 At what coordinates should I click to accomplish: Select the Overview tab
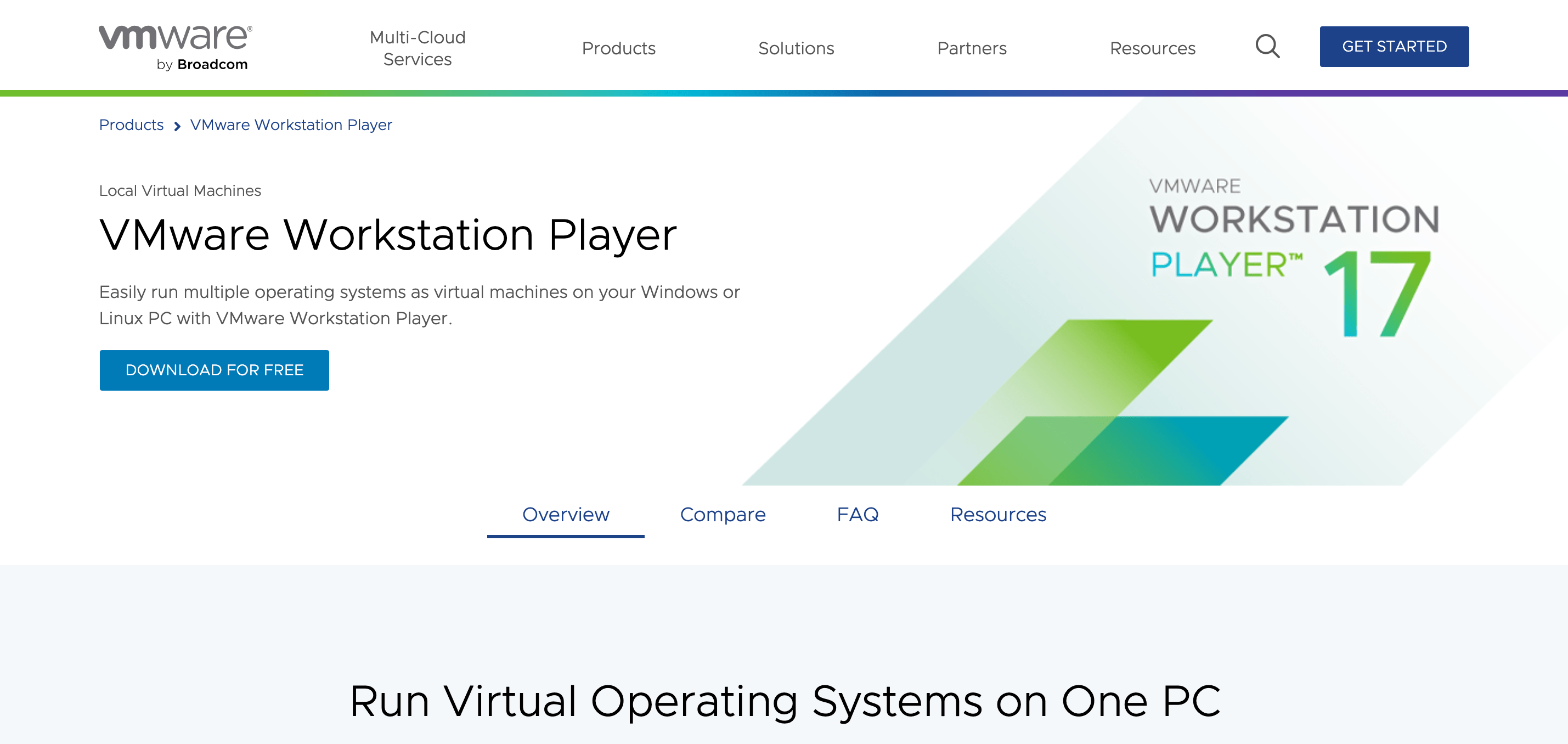[566, 515]
